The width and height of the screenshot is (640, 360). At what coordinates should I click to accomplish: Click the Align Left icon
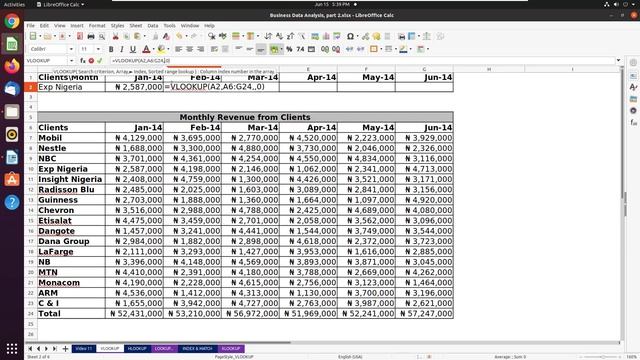pos(178,49)
